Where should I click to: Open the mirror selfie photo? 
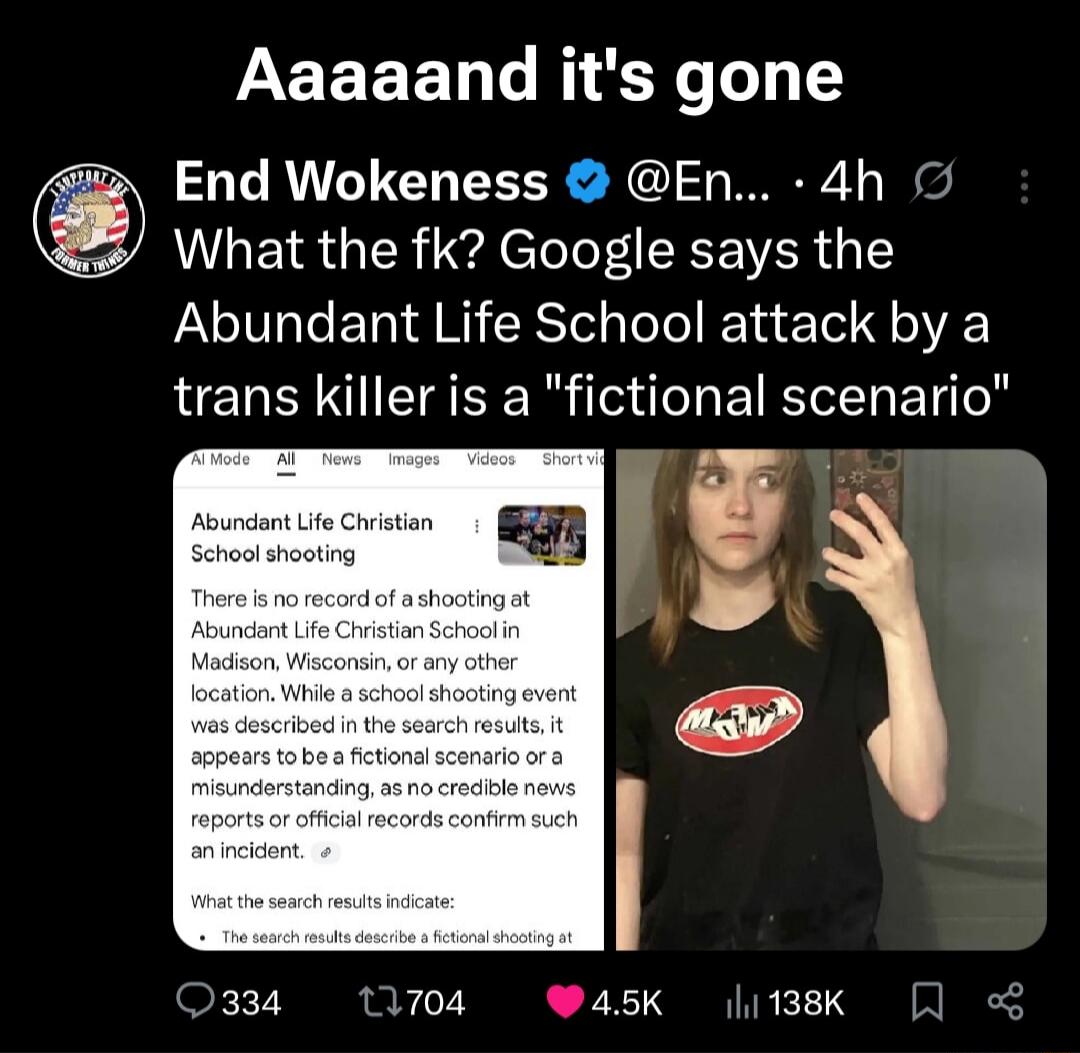pos(831,699)
